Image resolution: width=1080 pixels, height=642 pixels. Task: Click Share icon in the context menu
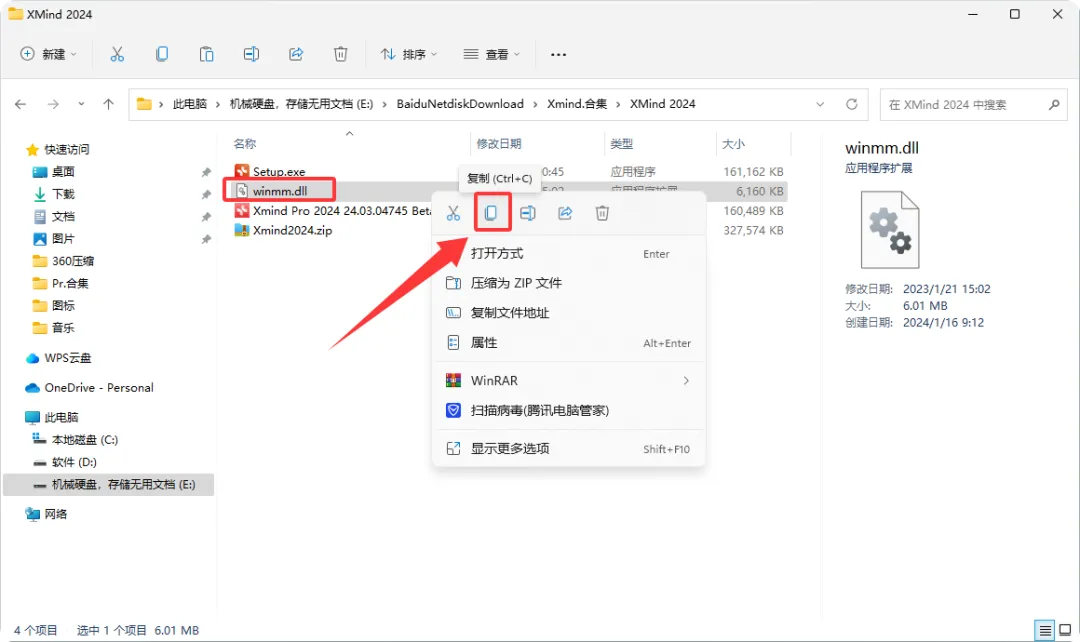click(x=565, y=214)
